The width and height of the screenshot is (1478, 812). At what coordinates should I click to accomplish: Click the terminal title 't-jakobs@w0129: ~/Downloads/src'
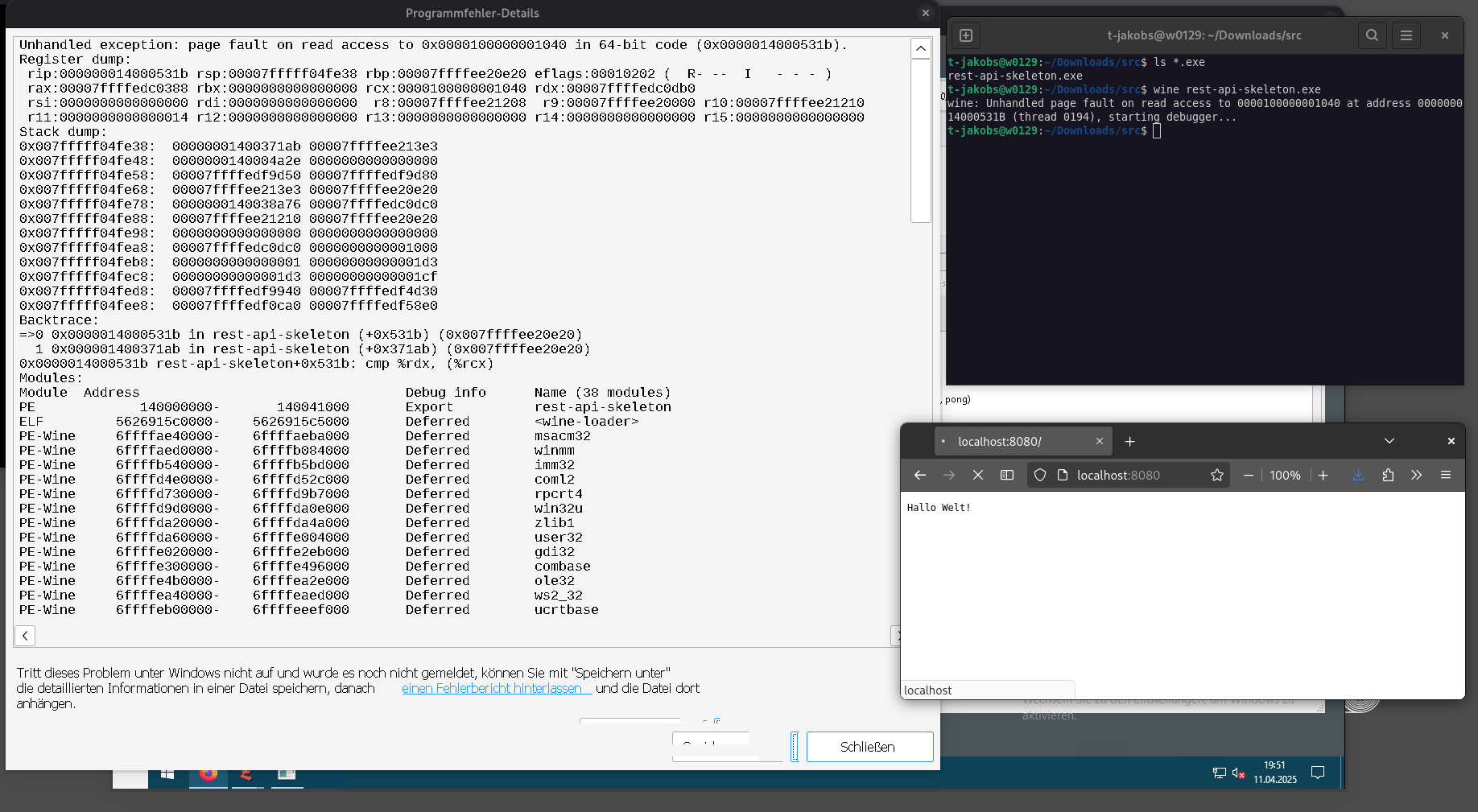pos(1204,35)
